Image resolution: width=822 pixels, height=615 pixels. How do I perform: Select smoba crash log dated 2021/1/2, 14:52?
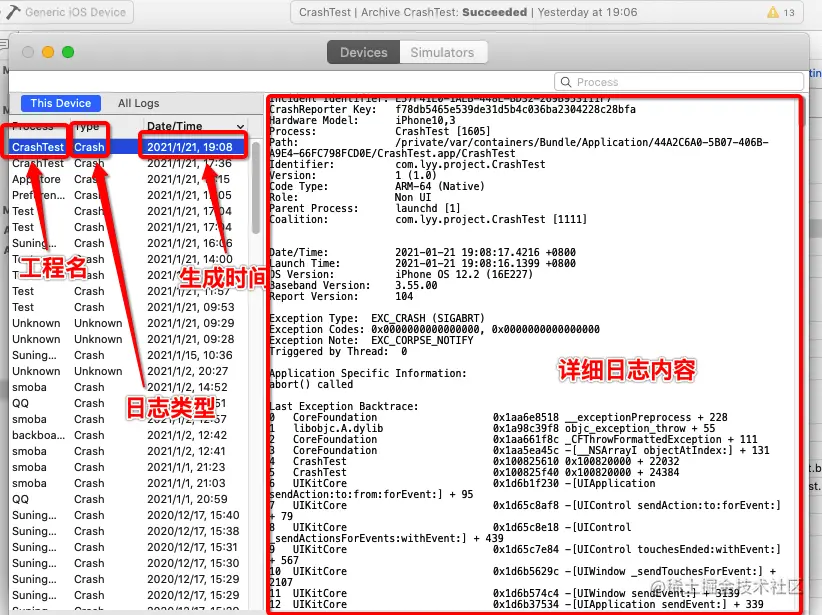[x=128, y=387]
